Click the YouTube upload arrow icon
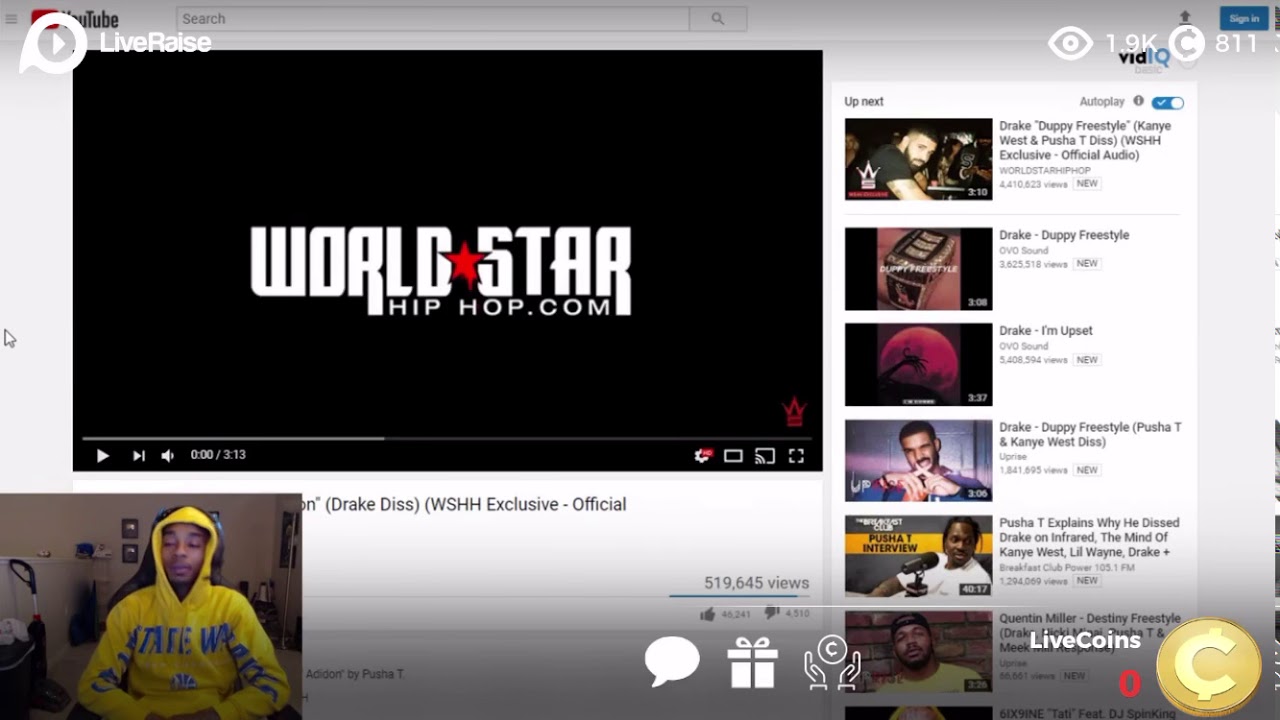This screenshot has height=720, width=1280. click(1185, 17)
